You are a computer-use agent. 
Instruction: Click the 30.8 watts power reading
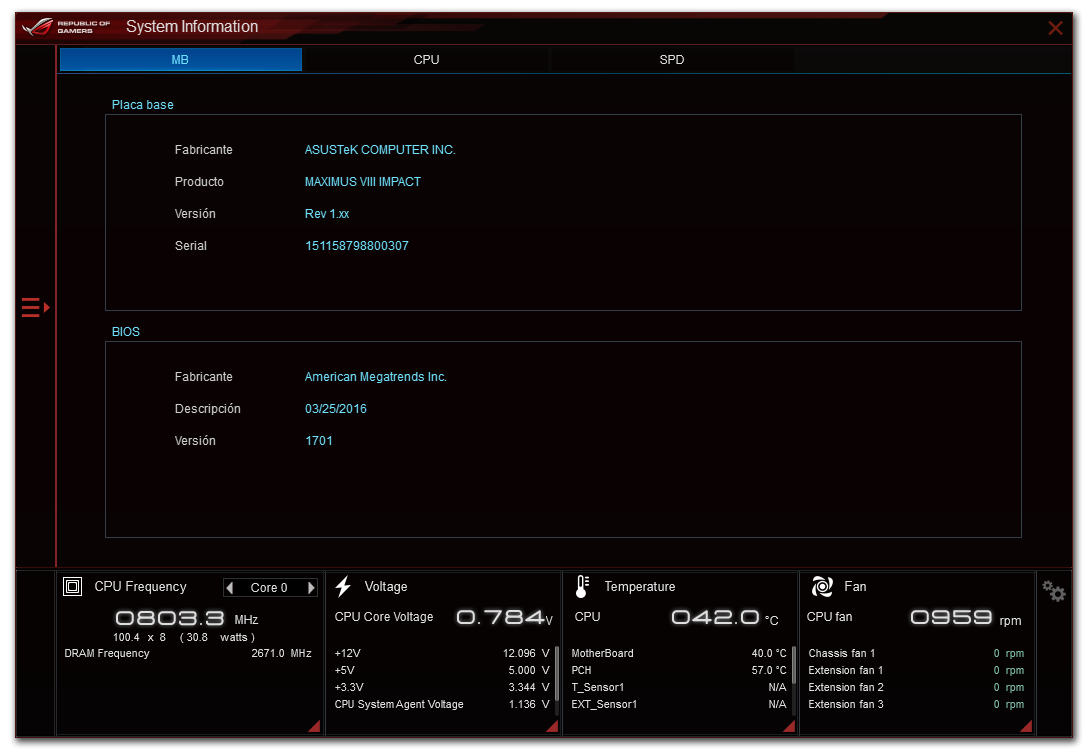point(217,638)
